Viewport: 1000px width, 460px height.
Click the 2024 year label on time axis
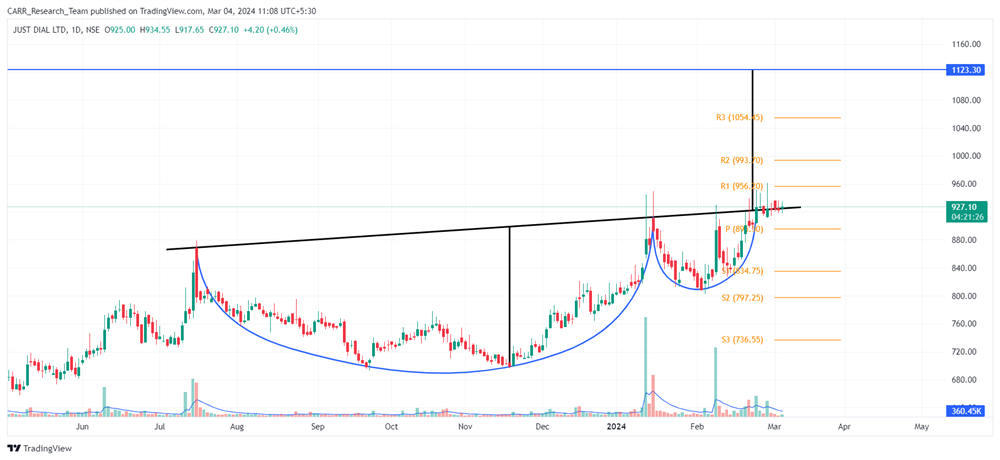pyautogui.click(x=617, y=426)
